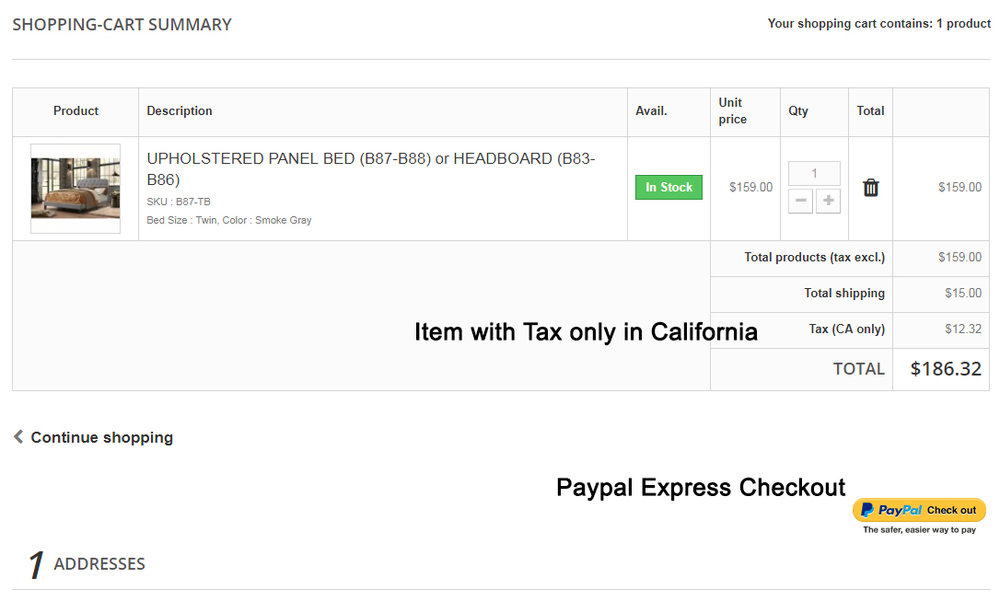1000x601 pixels.
Task: Click the In Stock availability badge
Action: pos(668,187)
